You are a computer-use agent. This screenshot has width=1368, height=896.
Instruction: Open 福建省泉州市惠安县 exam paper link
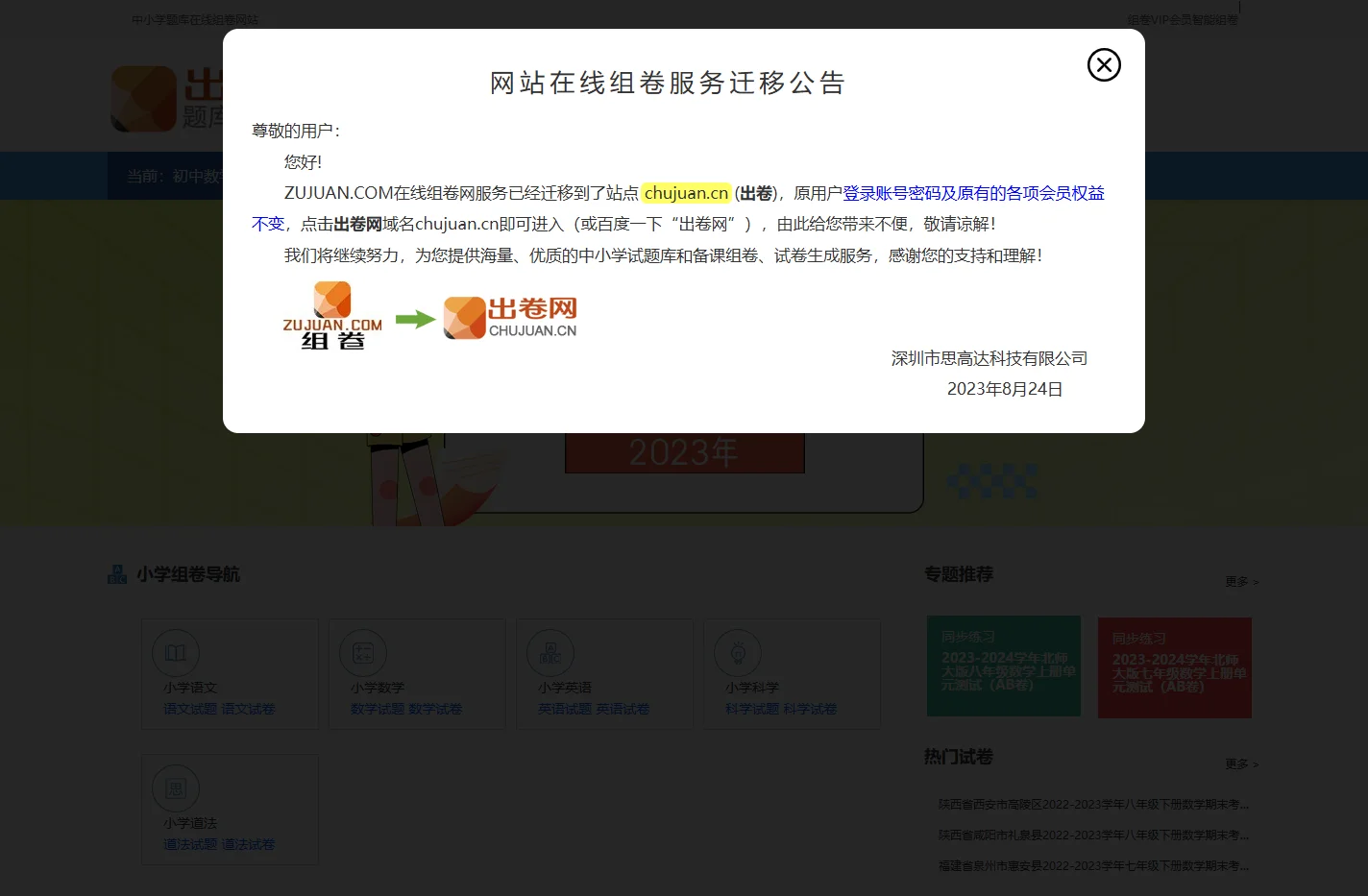click(1093, 865)
